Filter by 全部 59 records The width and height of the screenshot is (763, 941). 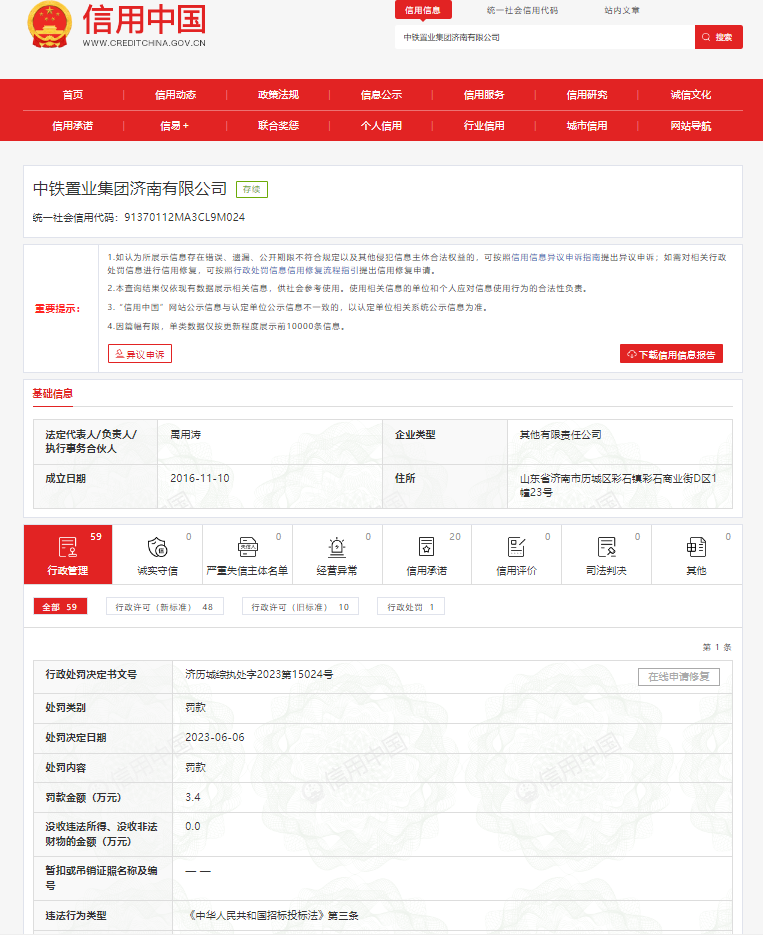coord(60,607)
